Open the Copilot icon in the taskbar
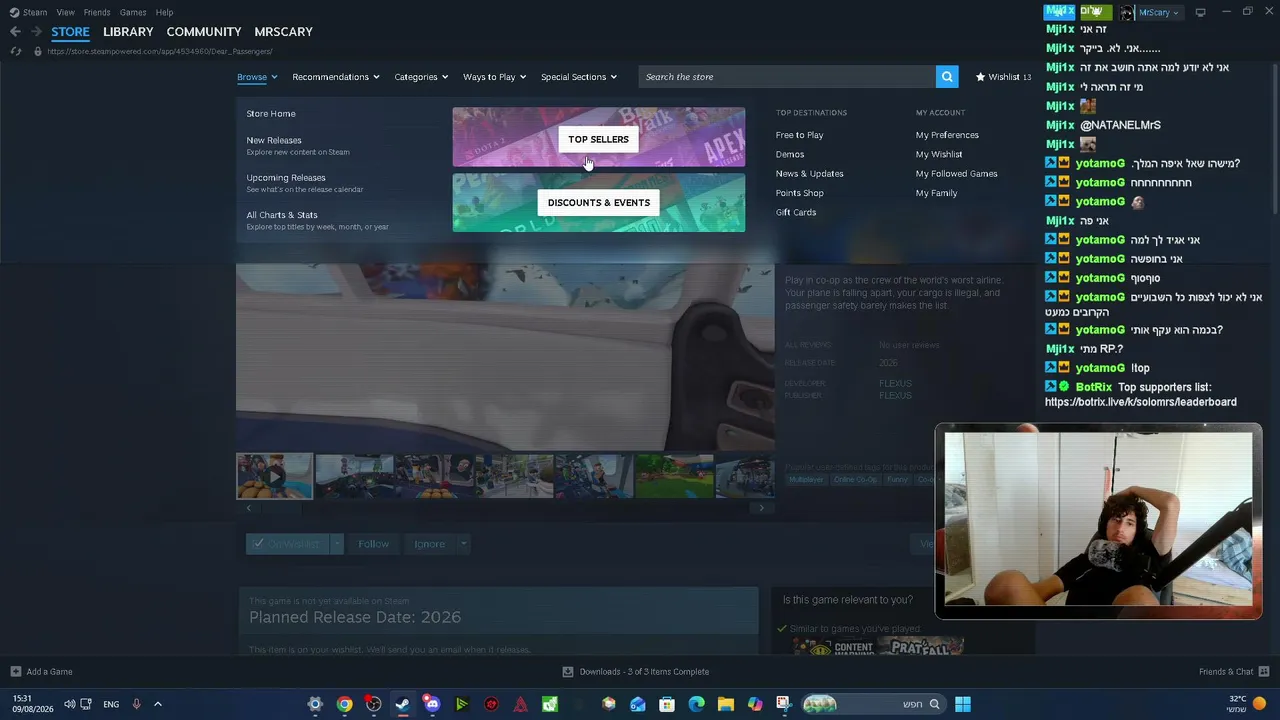Screen dimensions: 1280x720 (x=755, y=704)
